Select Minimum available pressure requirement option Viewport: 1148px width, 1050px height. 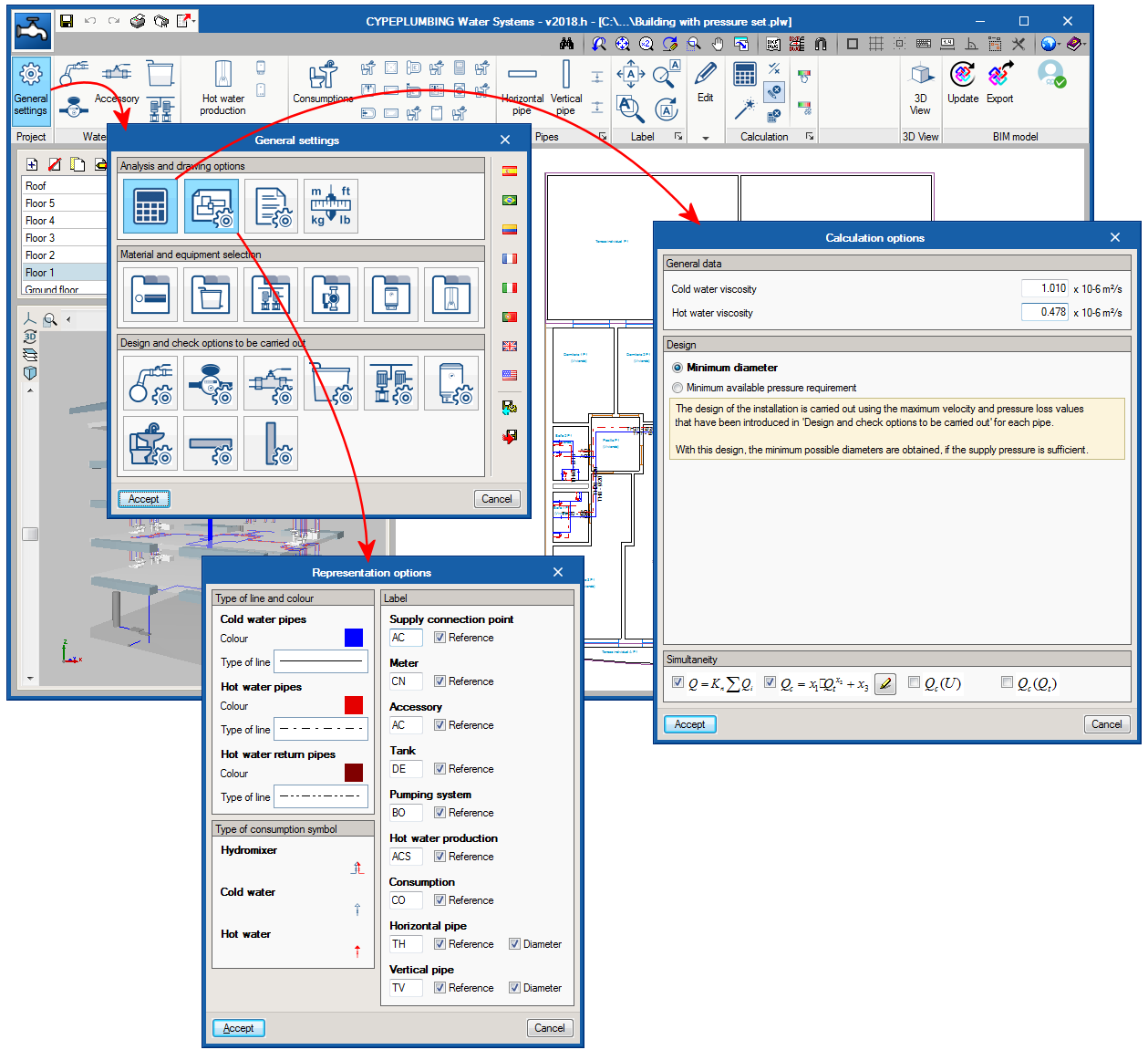(x=677, y=388)
